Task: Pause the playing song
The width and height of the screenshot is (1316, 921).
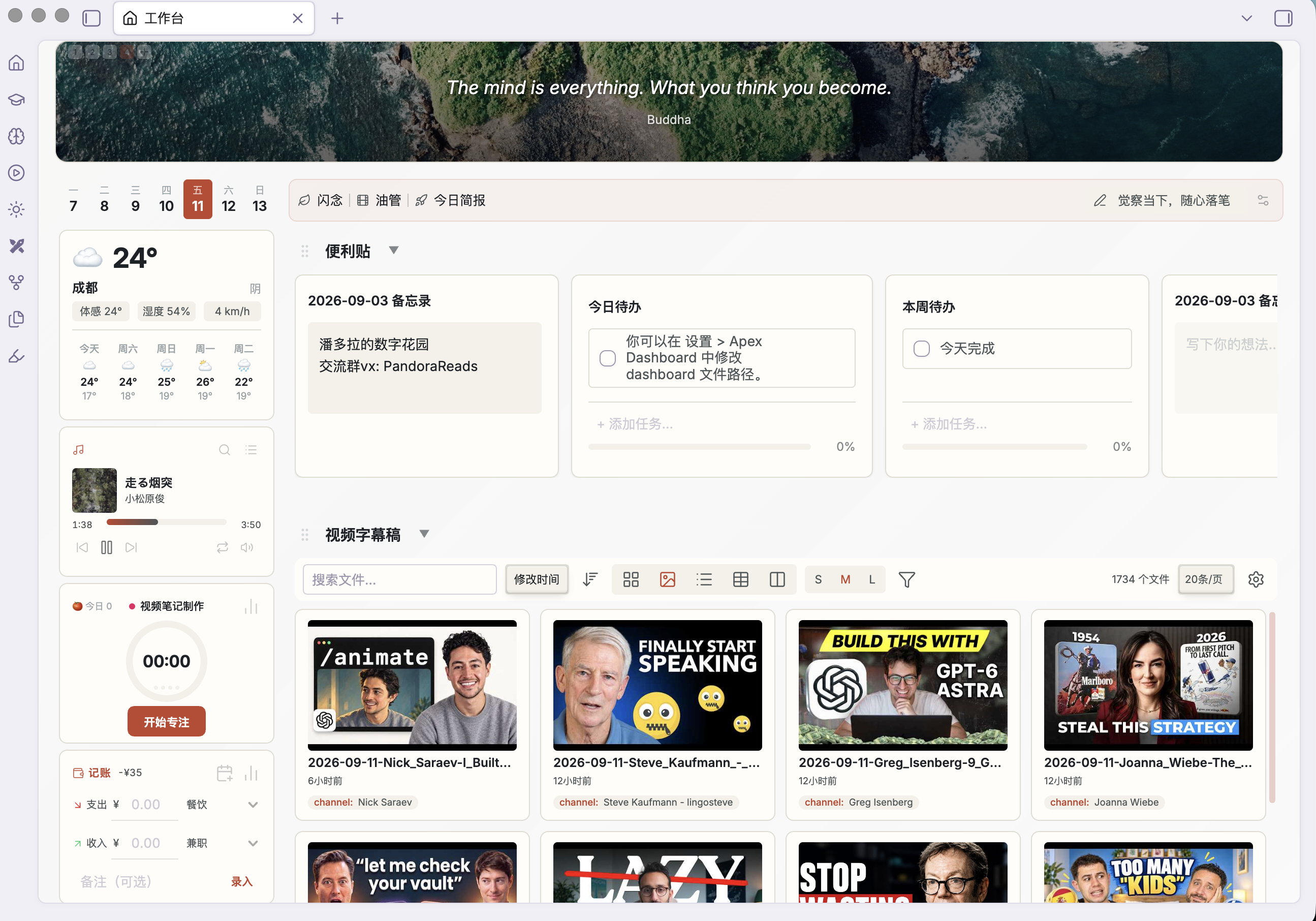Action: [x=107, y=547]
